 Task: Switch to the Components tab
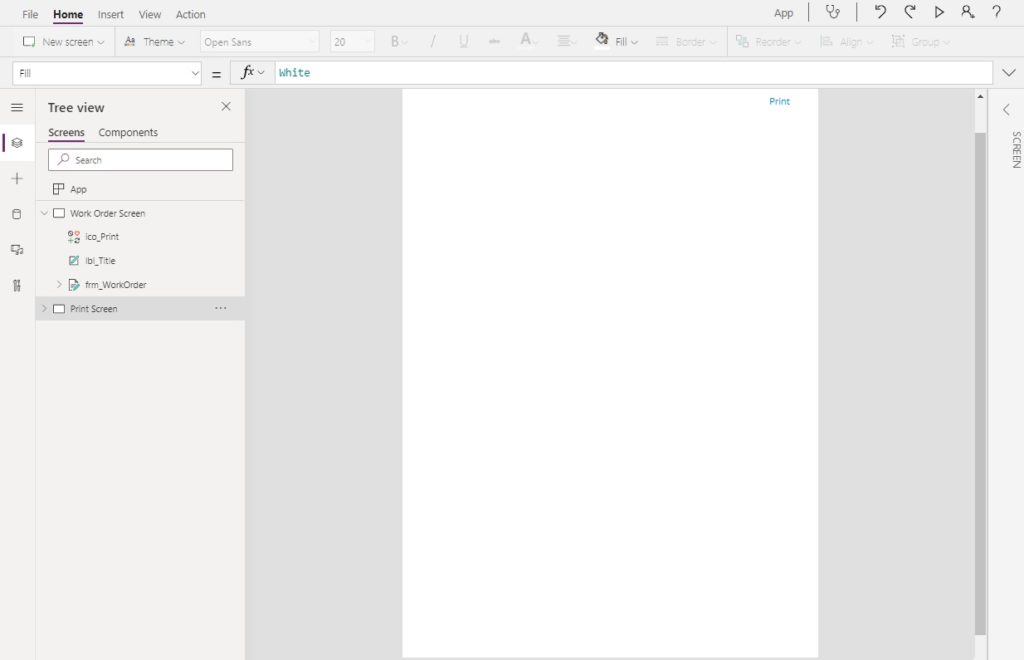[x=128, y=132]
